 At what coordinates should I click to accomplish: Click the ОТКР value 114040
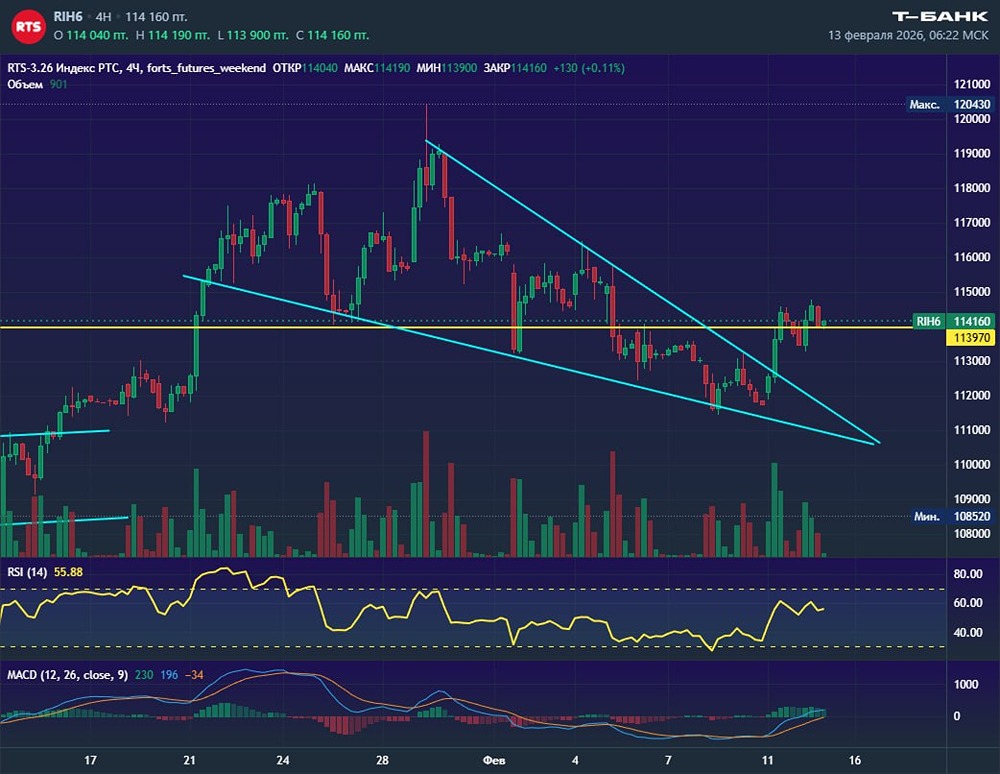click(320, 68)
